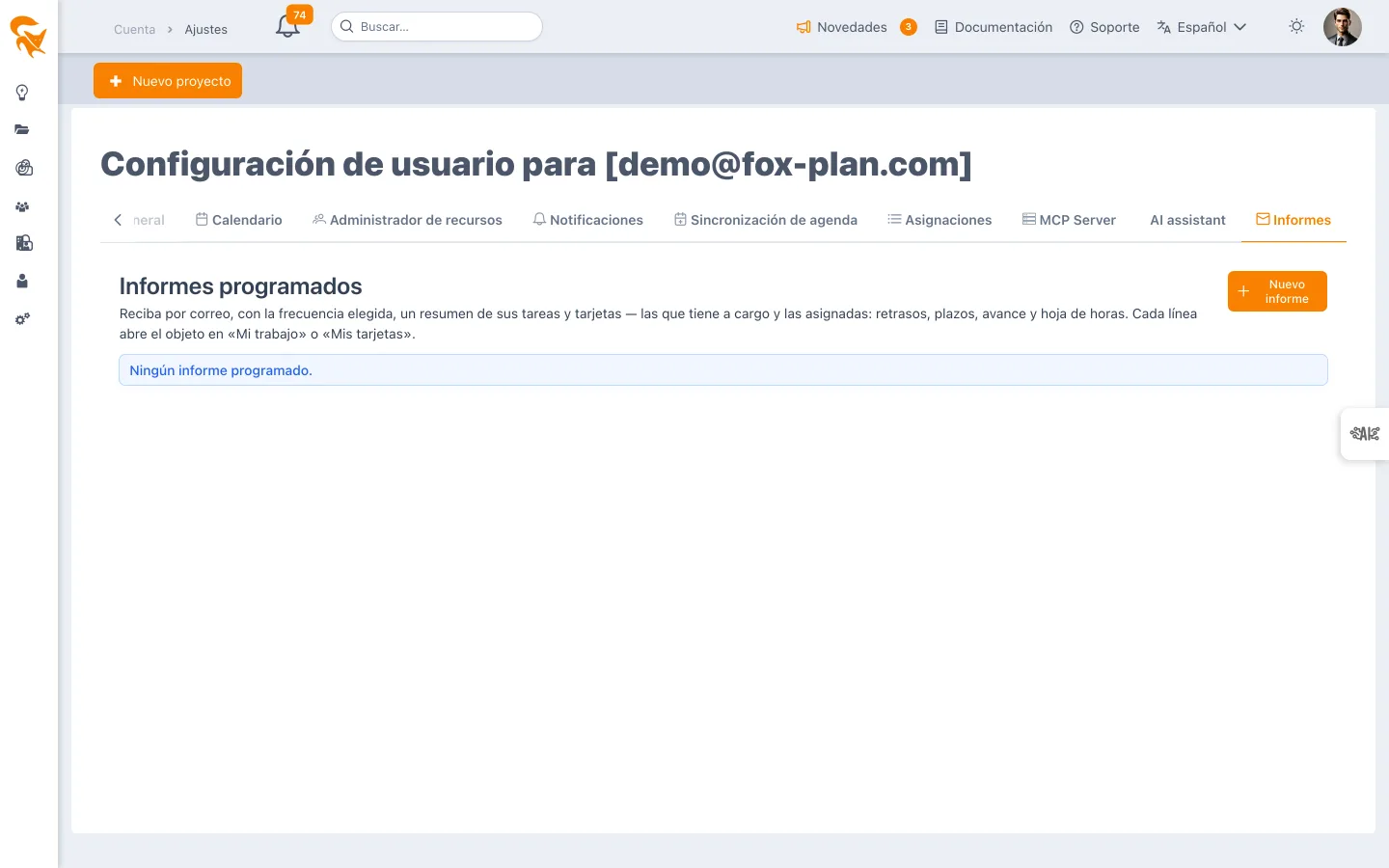The width and height of the screenshot is (1389, 868).
Task: Toggle light/dark theme sun icon
Action: pos(1296,27)
